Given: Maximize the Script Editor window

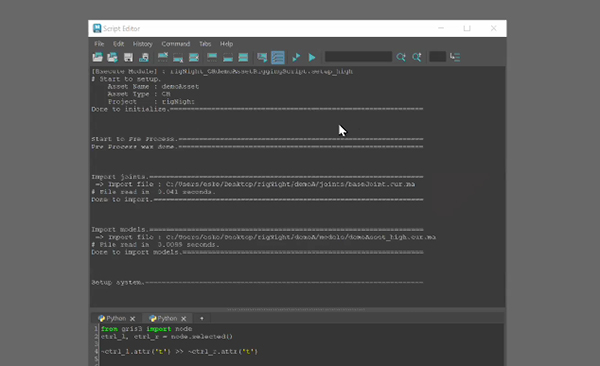Looking at the screenshot, I should point(467,28).
